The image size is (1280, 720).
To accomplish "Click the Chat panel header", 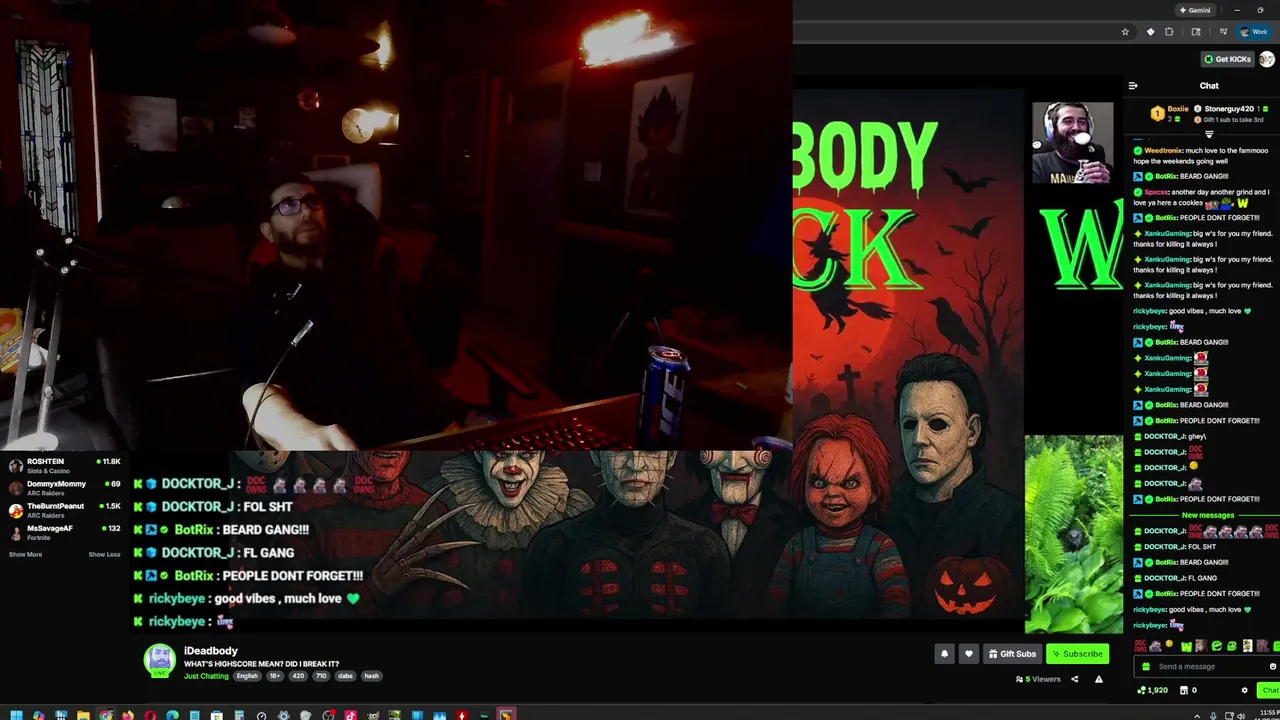I will pyautogui.click(x=1209, y=86).
